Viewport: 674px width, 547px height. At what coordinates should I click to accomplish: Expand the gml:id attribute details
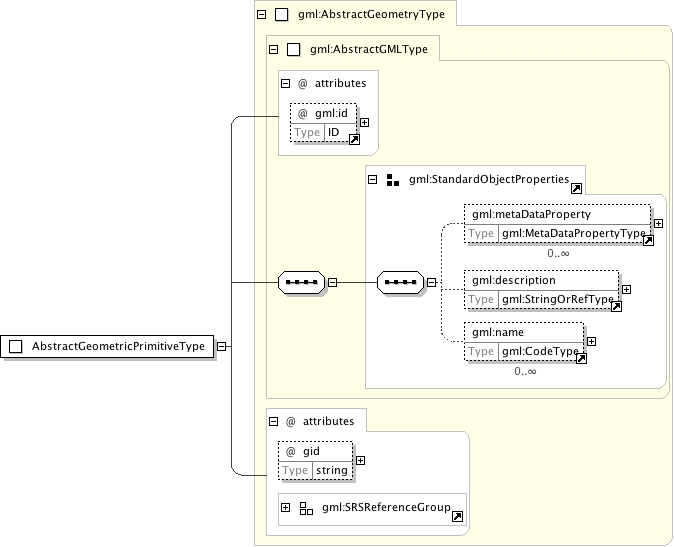point(364,123)
